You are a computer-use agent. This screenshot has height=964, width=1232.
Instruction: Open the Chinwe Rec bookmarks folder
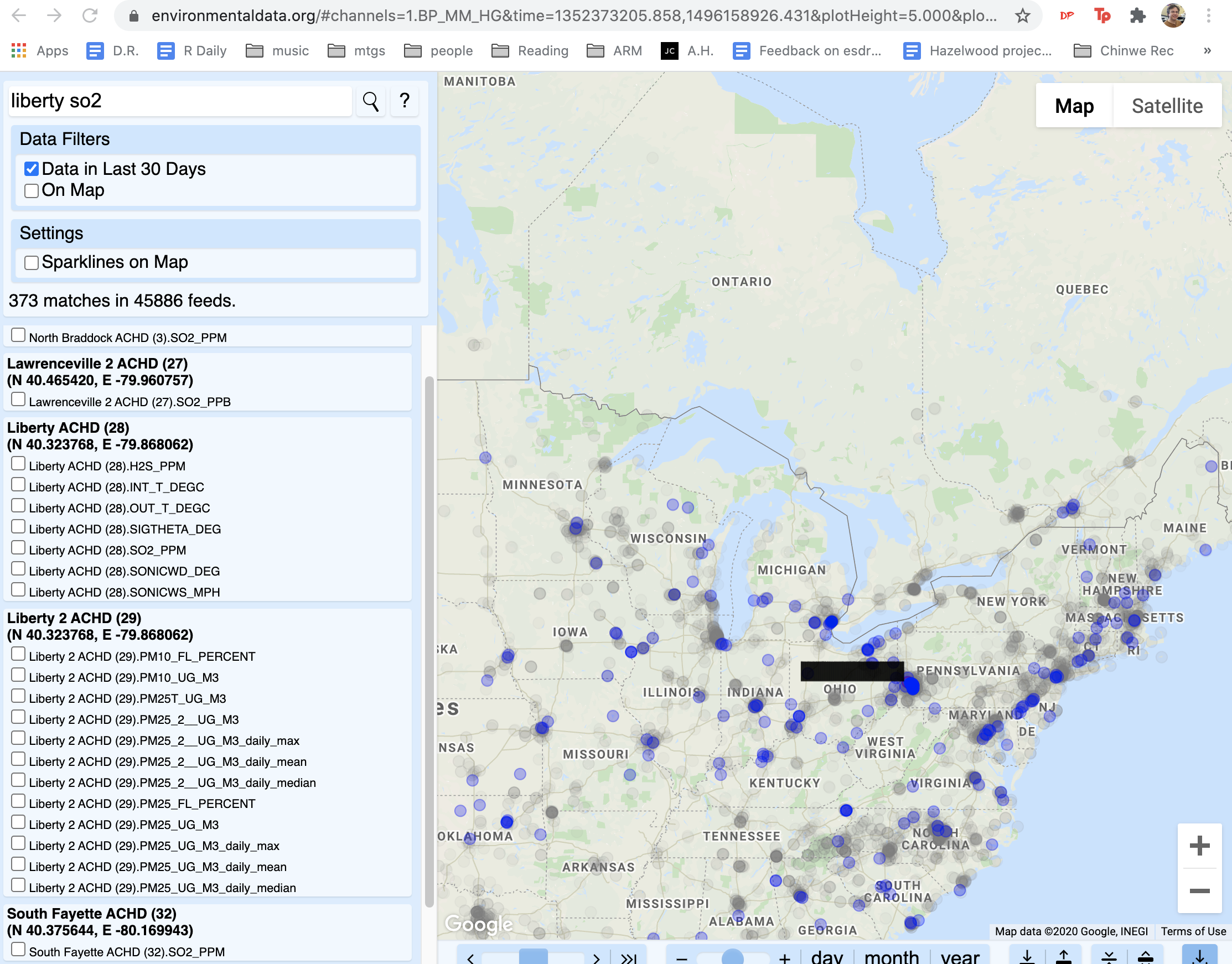point(1122,51)
